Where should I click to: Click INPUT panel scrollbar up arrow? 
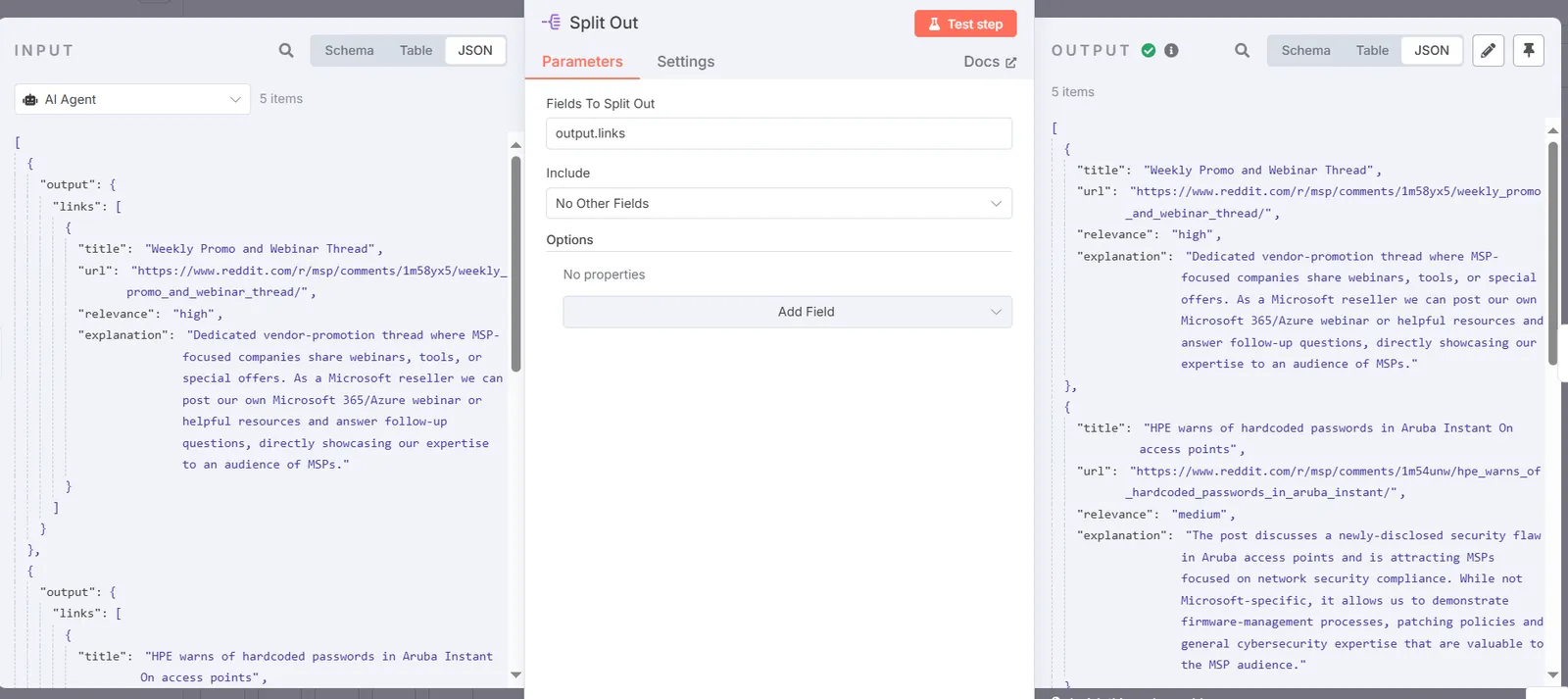point(515,145)
